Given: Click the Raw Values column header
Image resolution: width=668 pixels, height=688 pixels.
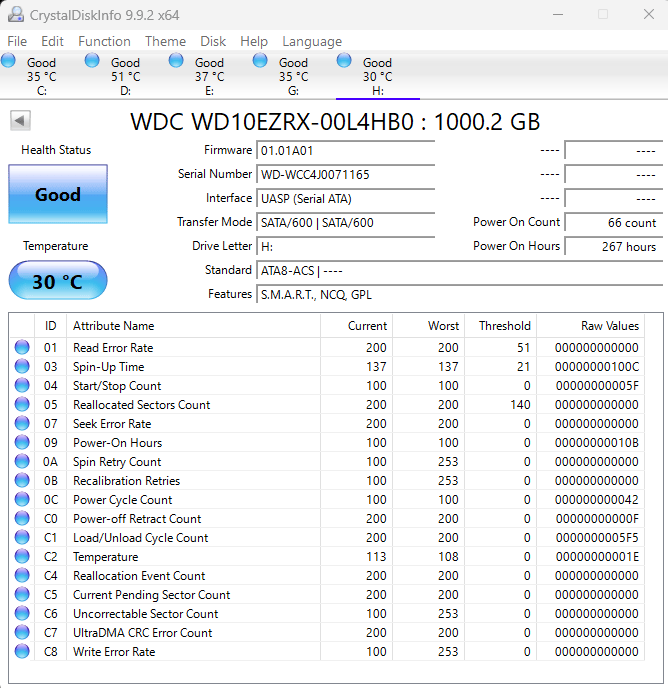Looking at the screenshot, I should click(x=590, y=326).
